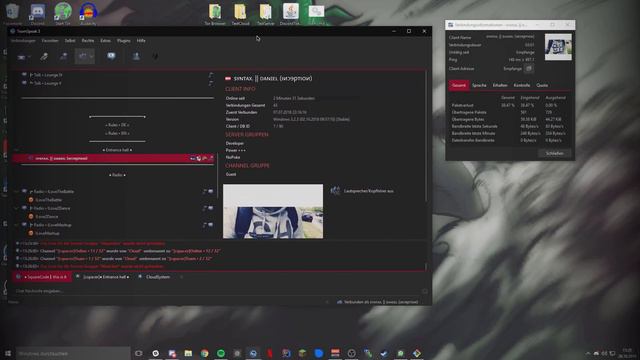Click the icons at right of ILove2Dance channel
The image size is (640, 360).
tap(208, 208)
